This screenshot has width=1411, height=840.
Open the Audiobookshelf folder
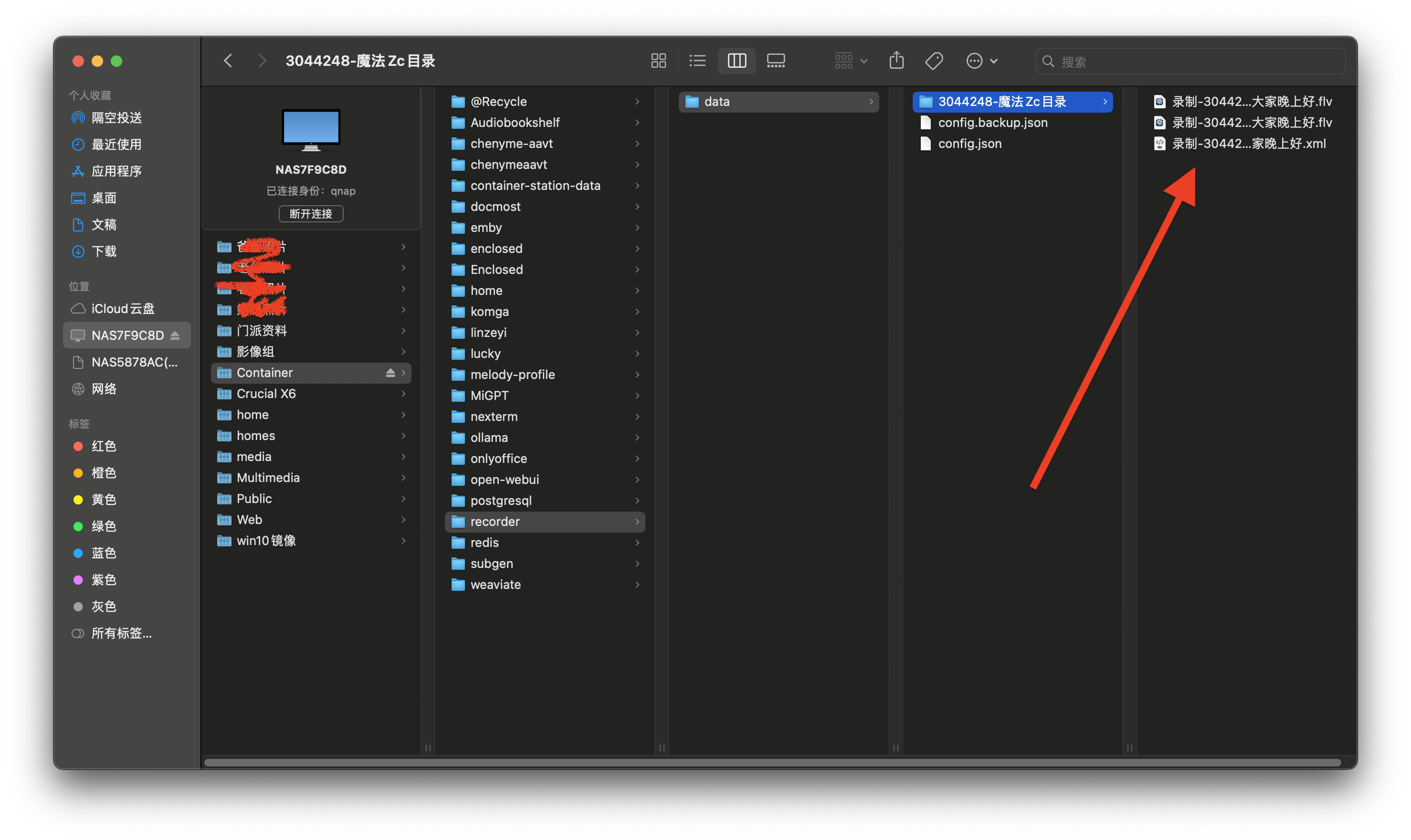pos(545,122)
